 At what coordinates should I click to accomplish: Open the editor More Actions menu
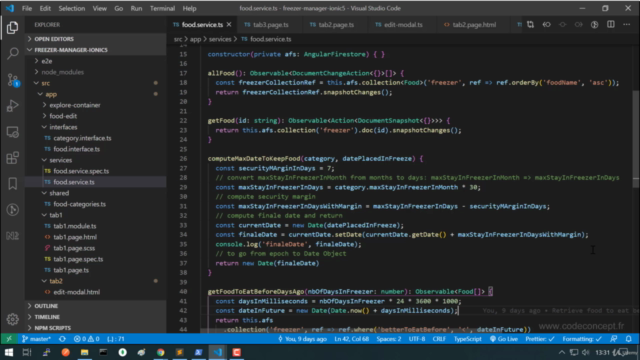(x=627, y=24)
